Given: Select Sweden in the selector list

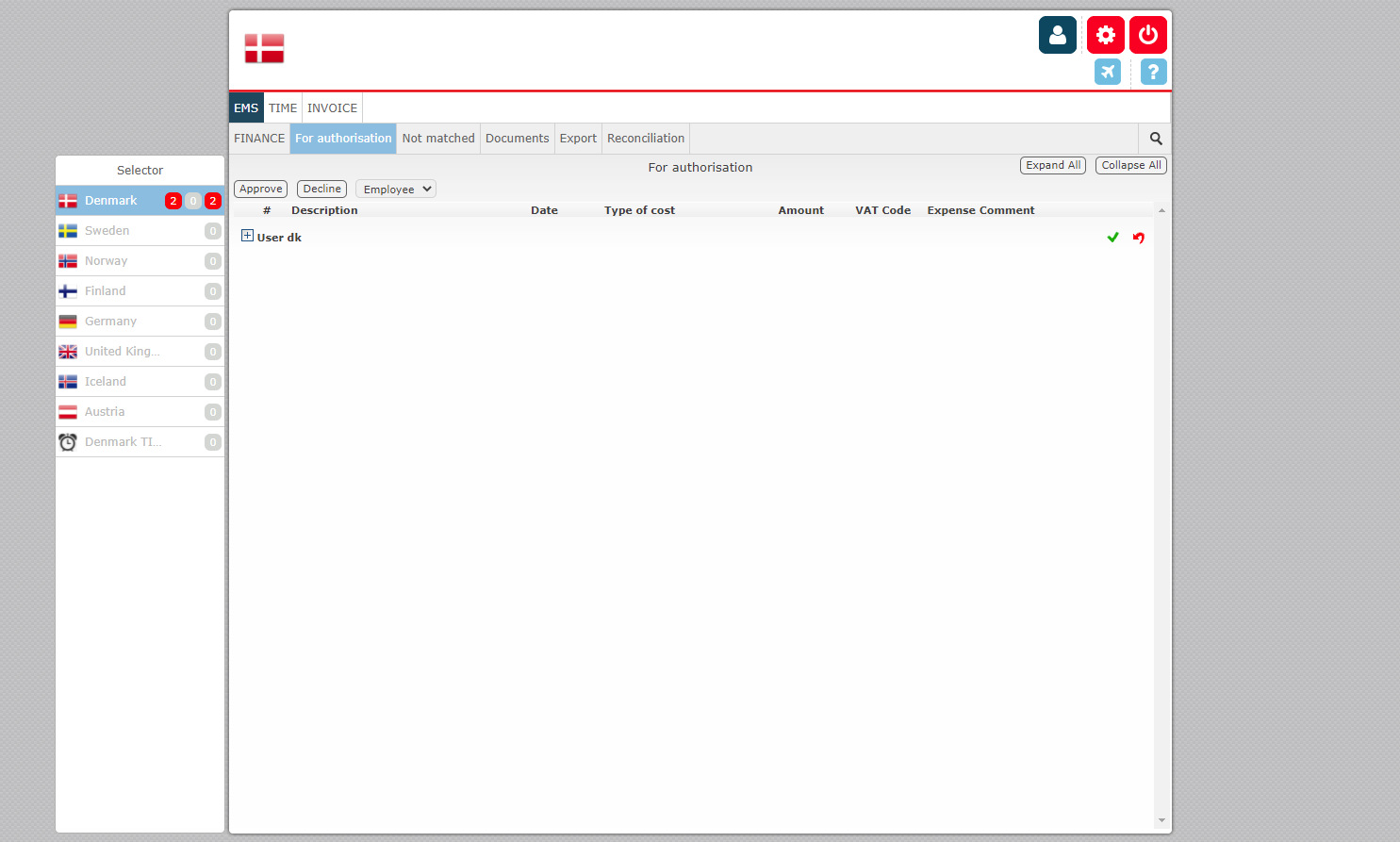Looking at the screenshot, I should [140, 231].
